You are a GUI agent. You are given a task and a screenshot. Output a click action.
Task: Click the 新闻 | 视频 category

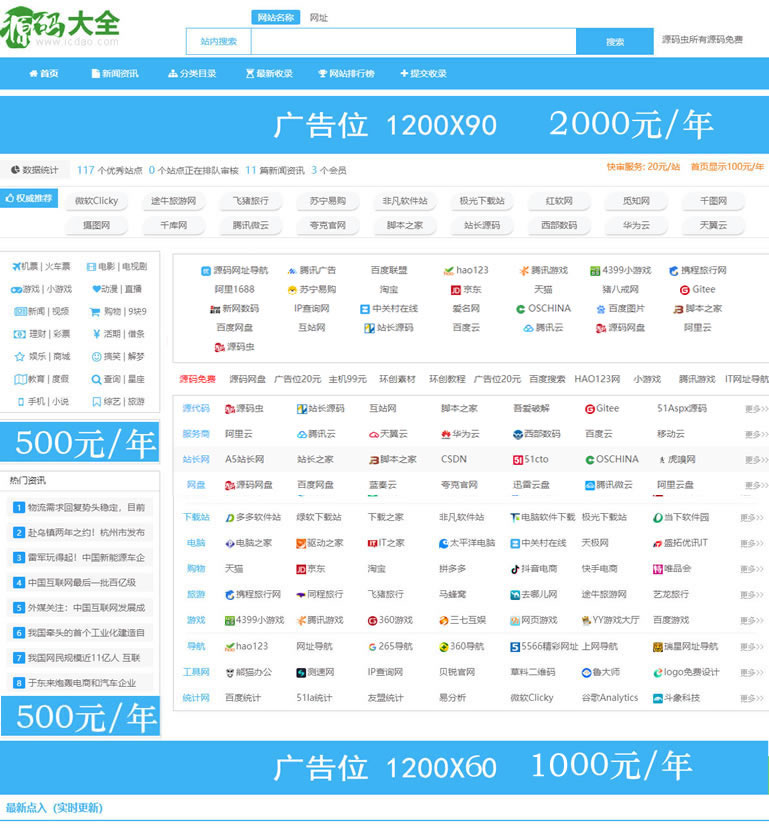coord(41,311)
